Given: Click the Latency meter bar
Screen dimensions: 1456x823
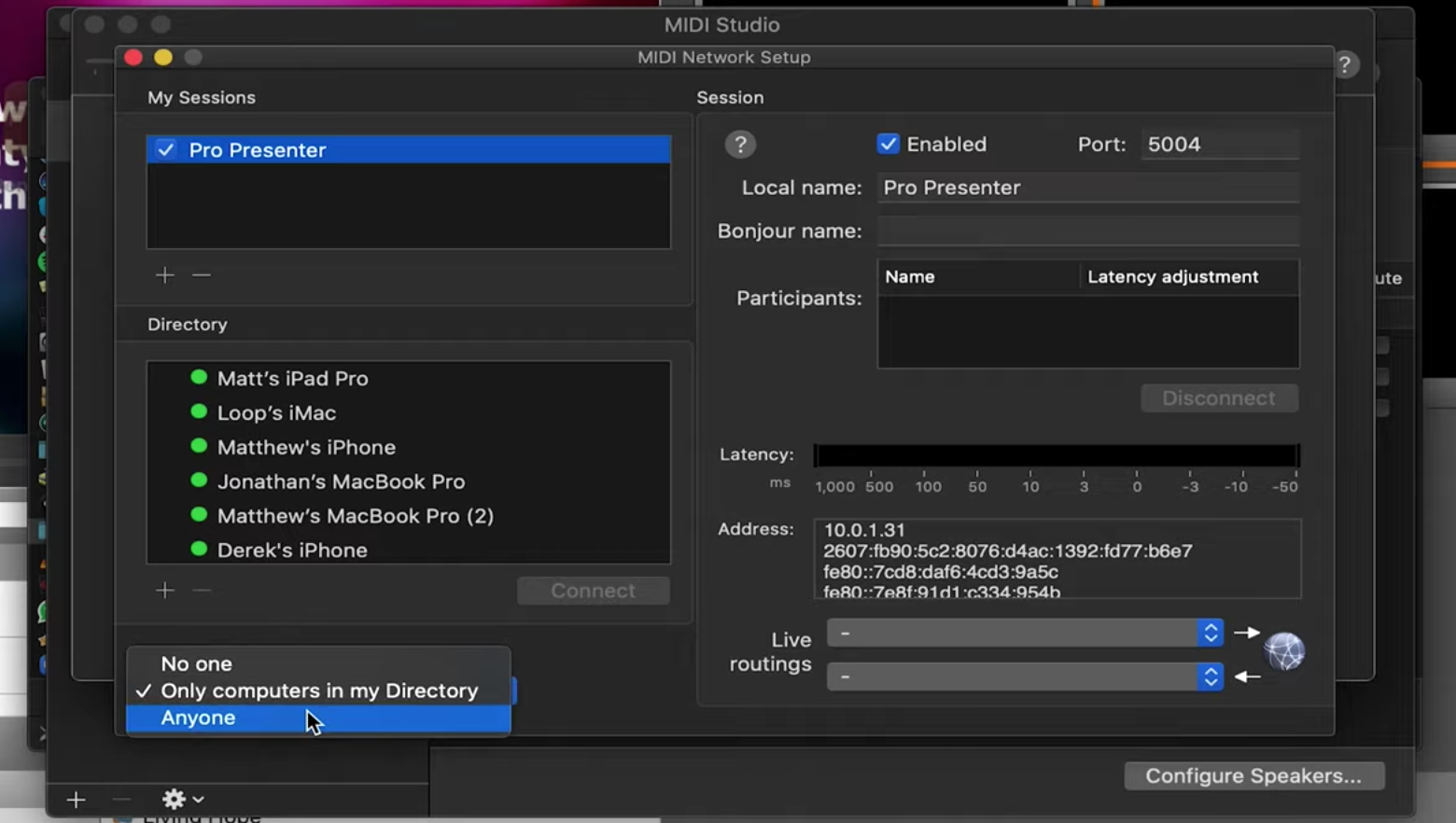Looking at the screenshot, I should pyautogui.click(x=1057, y=455).
